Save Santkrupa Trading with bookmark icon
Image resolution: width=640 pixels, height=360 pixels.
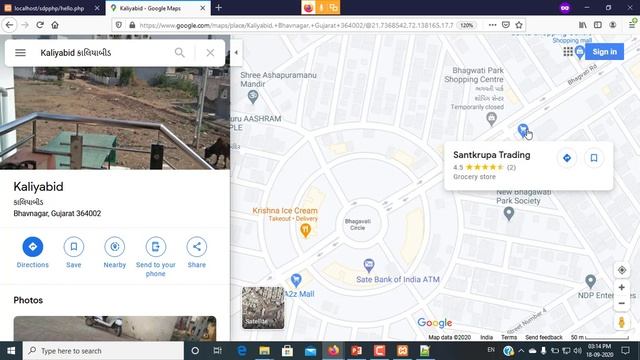click(x=594, y=158)
